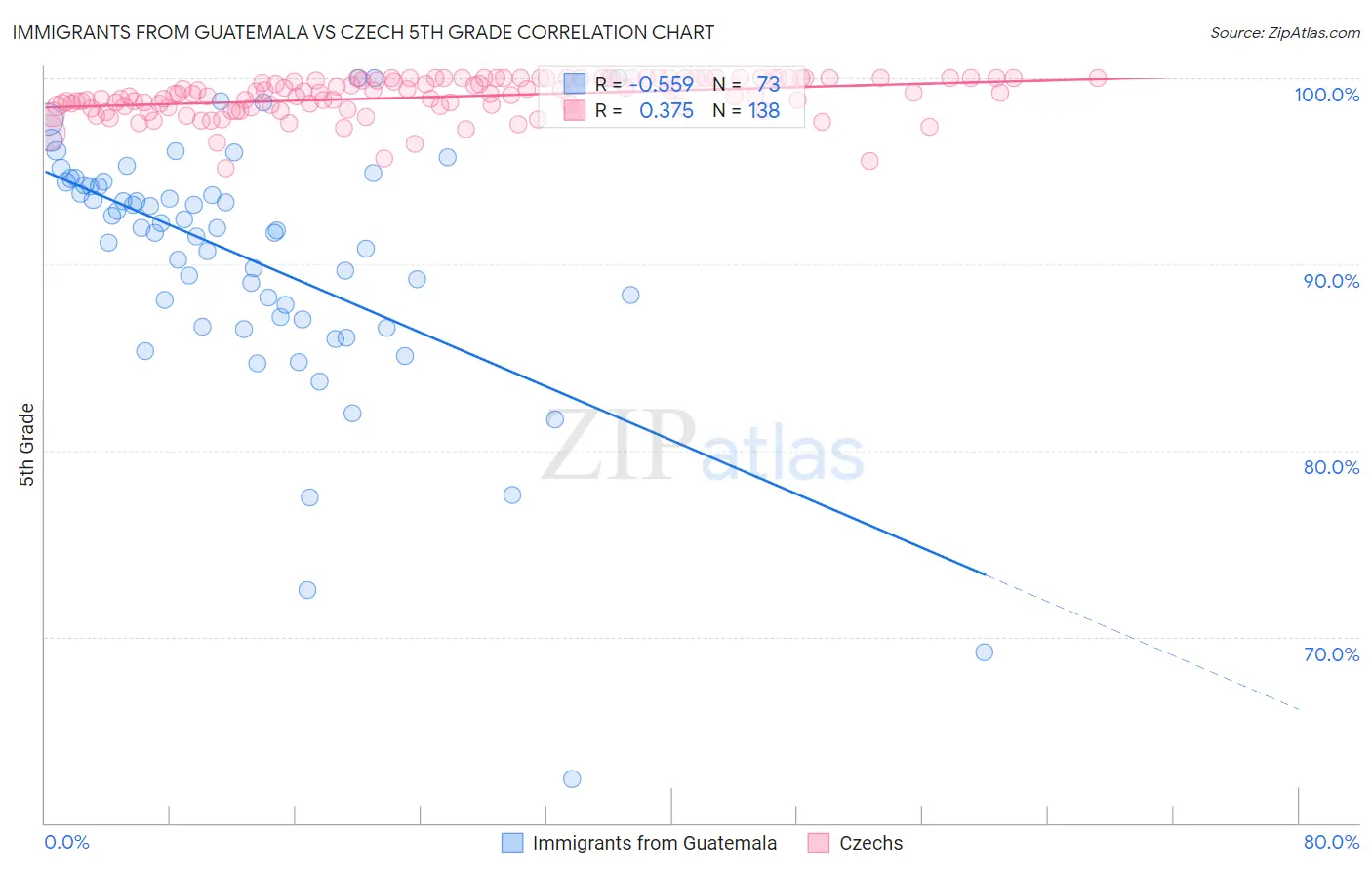Select the Immigrants from Guatemala legend label

(x=655, y=843)
